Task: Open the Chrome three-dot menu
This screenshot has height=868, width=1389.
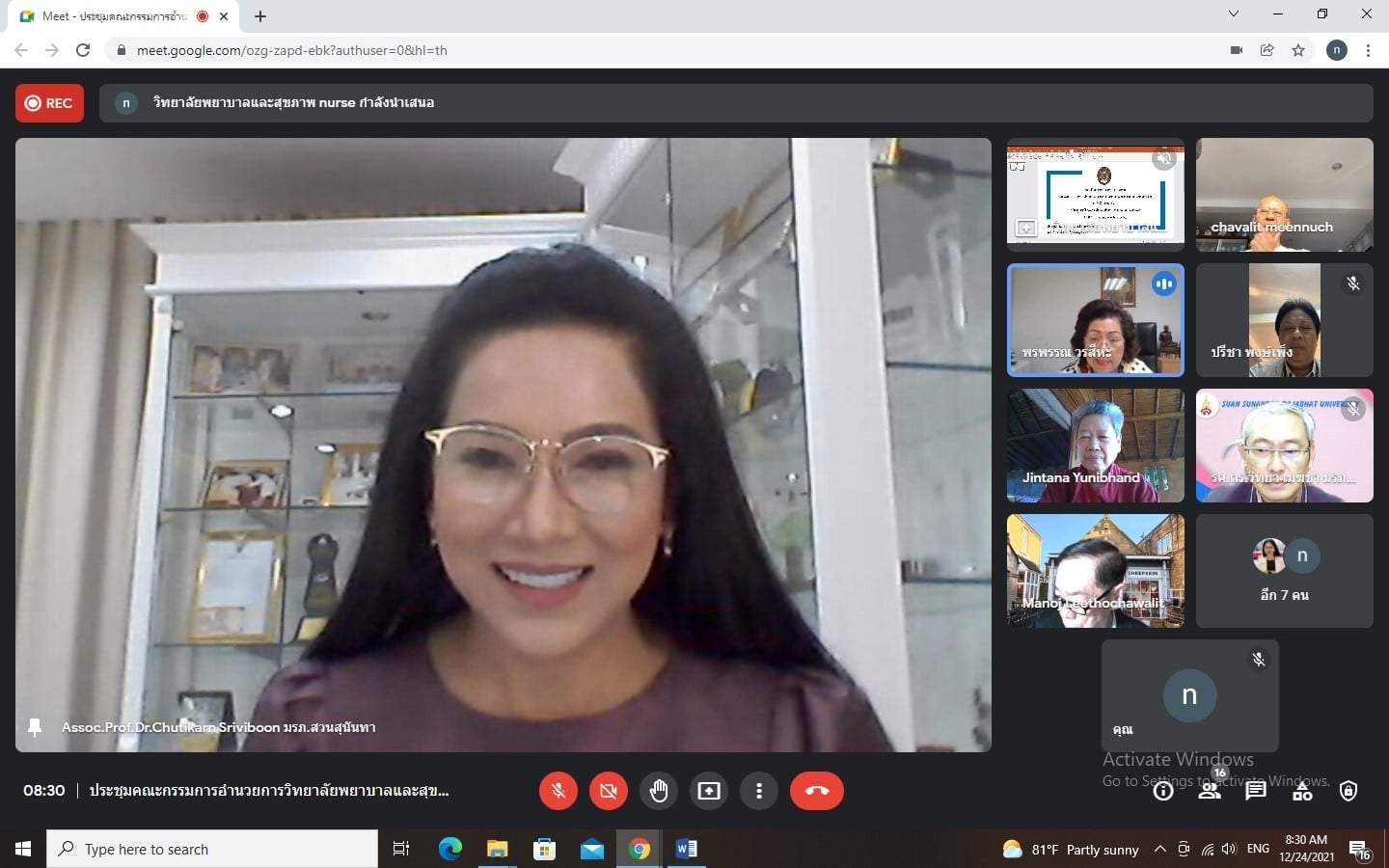Action: point(1368,50)
